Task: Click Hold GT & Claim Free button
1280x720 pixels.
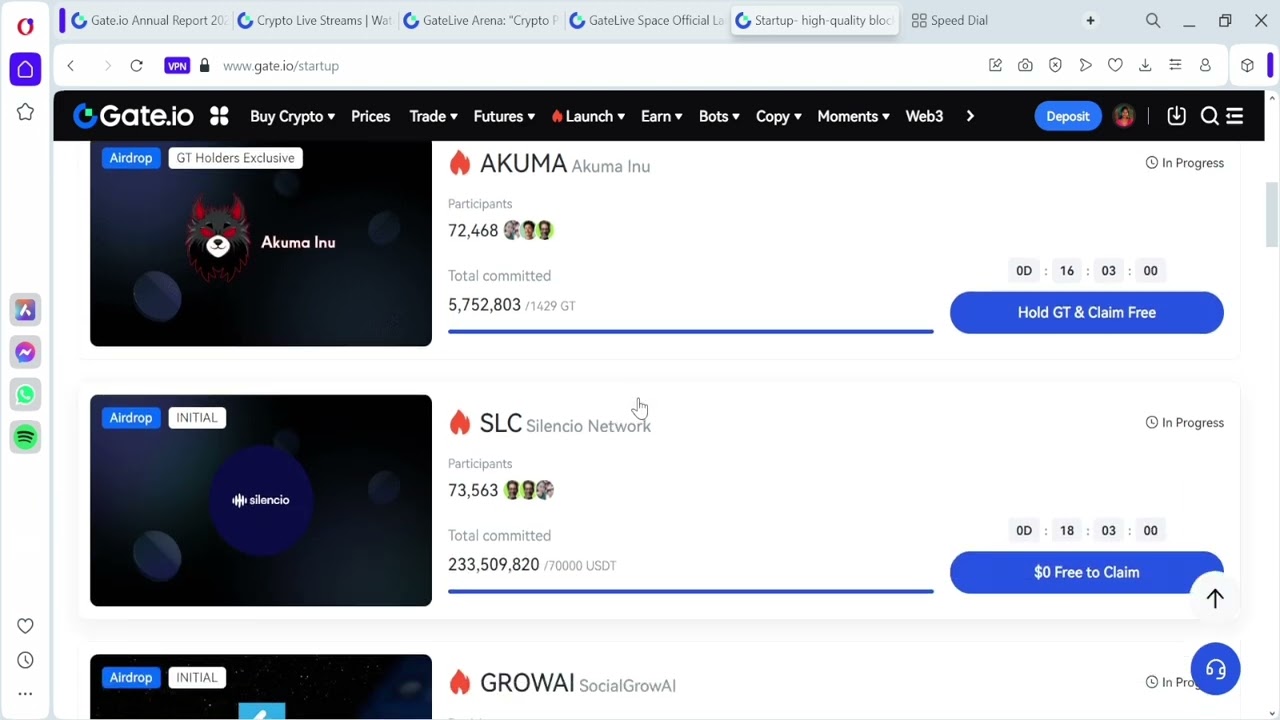Action: coord(1087,313)
